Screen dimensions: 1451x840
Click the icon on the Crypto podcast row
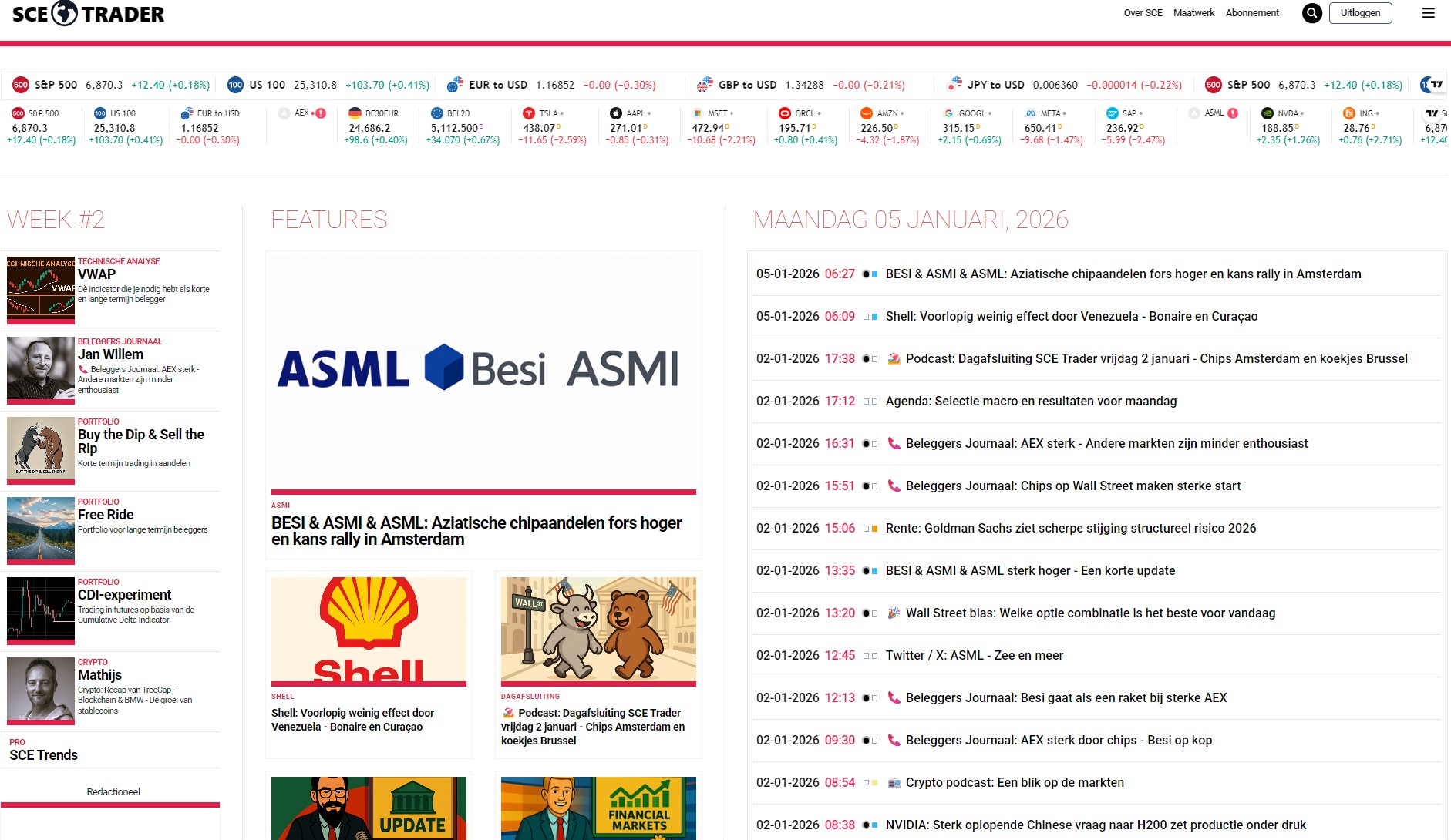click(894, 782)
